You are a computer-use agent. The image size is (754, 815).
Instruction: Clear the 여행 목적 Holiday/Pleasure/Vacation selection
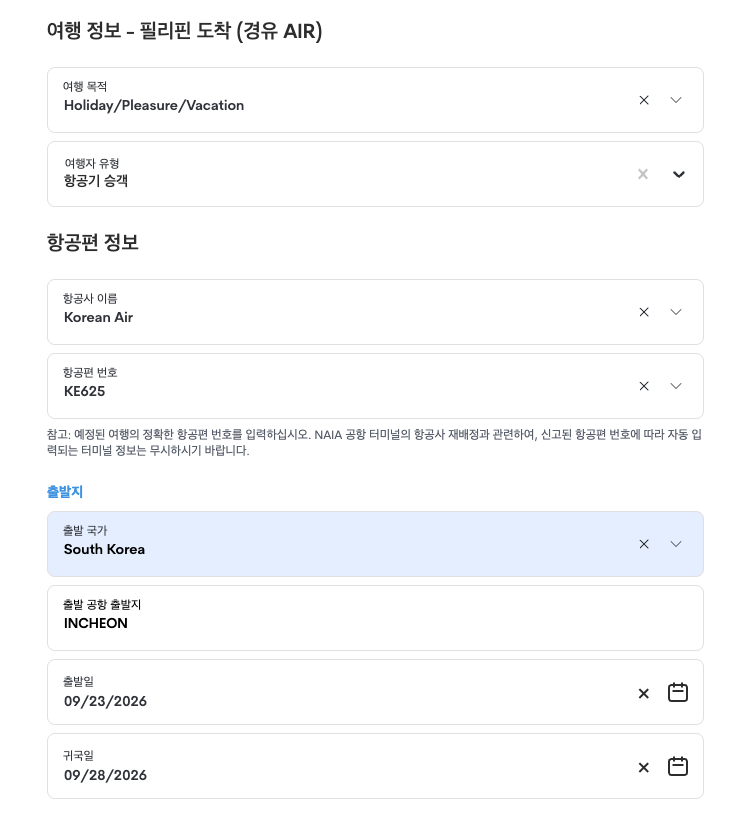[x=644, y=100]
